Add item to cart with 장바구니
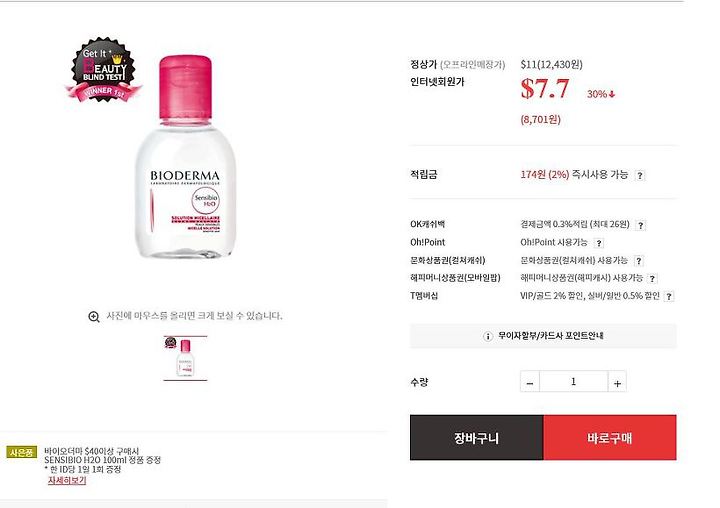 pyautogui.click(x=477, y=438)
